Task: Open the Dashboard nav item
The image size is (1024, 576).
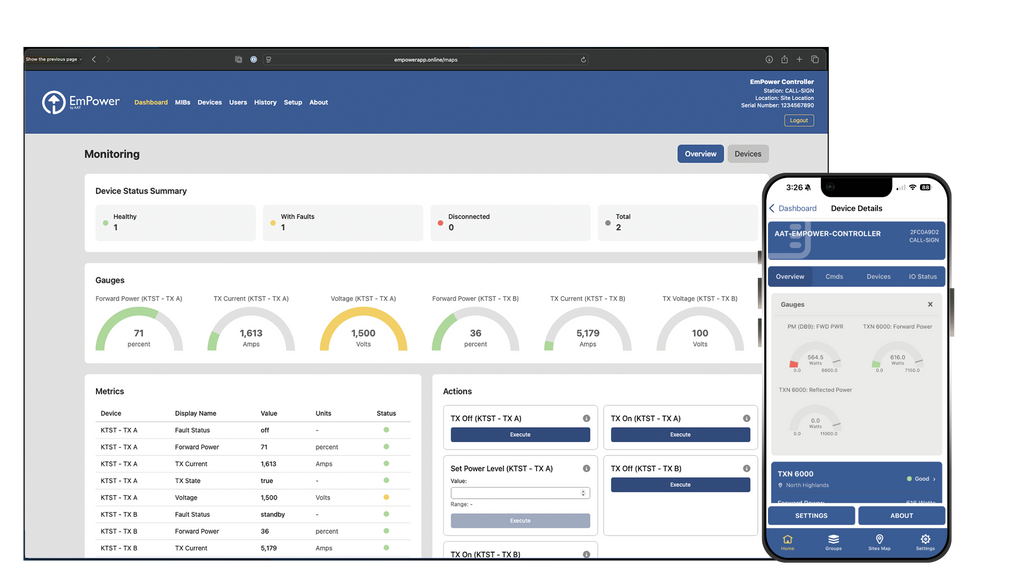Action: [151, 103]
